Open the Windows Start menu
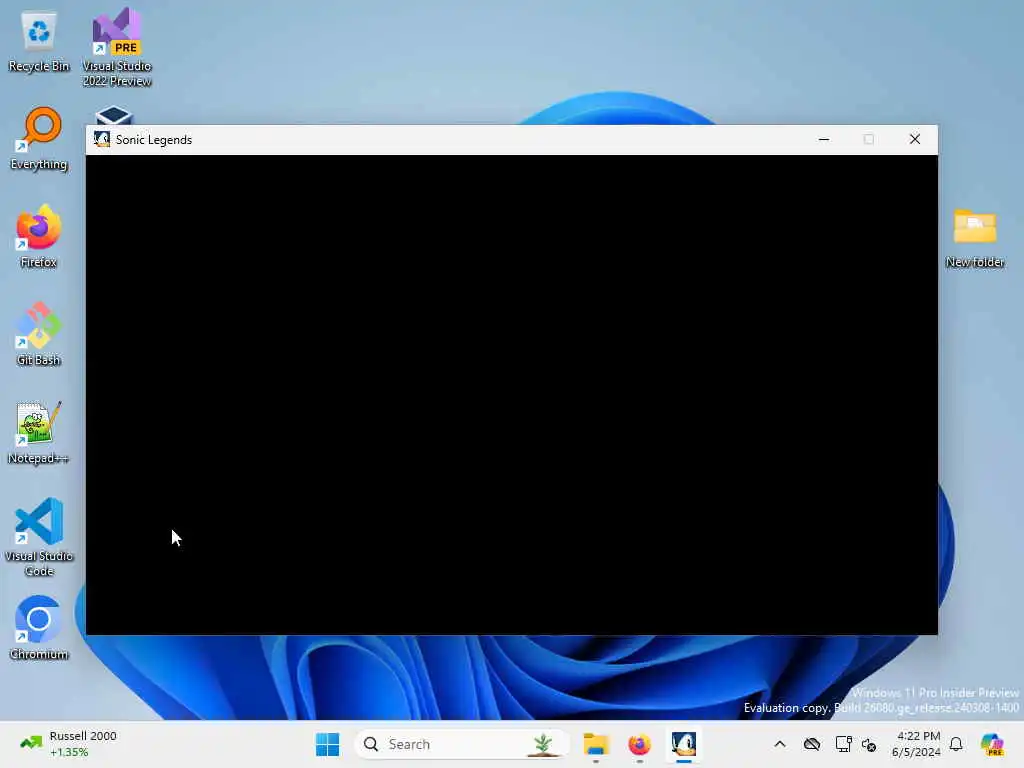Image resolution: width=1024 pixels, height=768 pixels. point(327,744)
